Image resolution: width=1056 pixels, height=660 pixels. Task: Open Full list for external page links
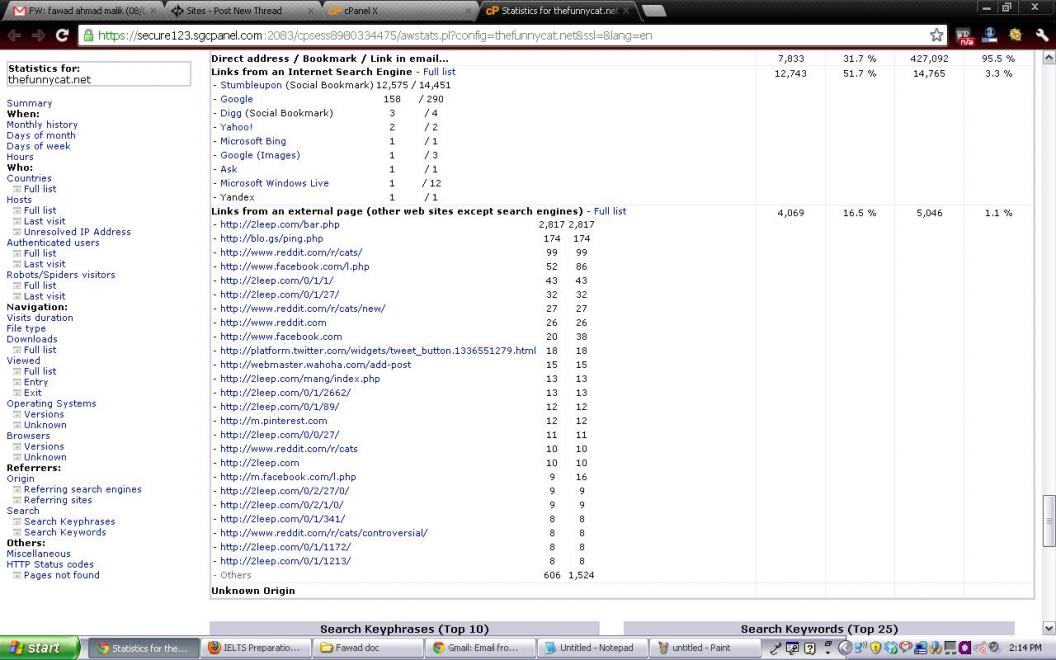click(609, 211)
